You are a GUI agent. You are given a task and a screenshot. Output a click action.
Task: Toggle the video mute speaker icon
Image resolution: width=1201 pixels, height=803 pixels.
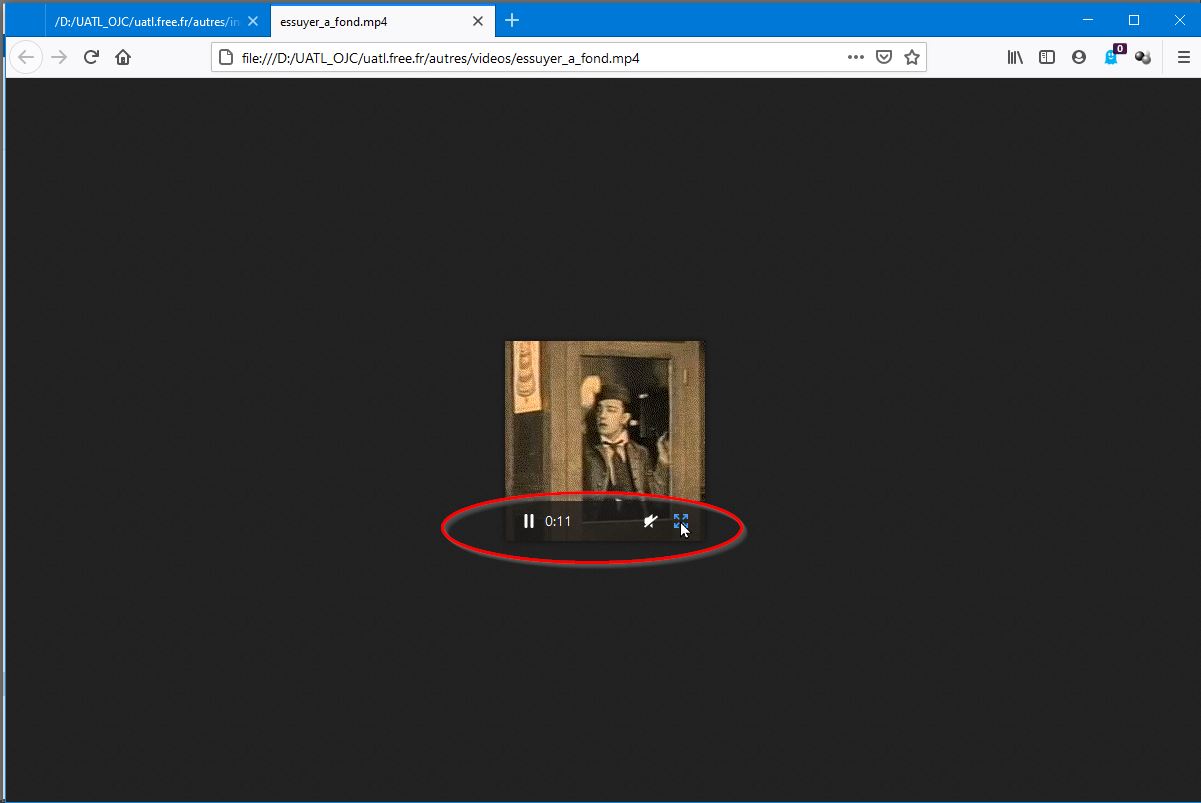(x=650, y=521)
